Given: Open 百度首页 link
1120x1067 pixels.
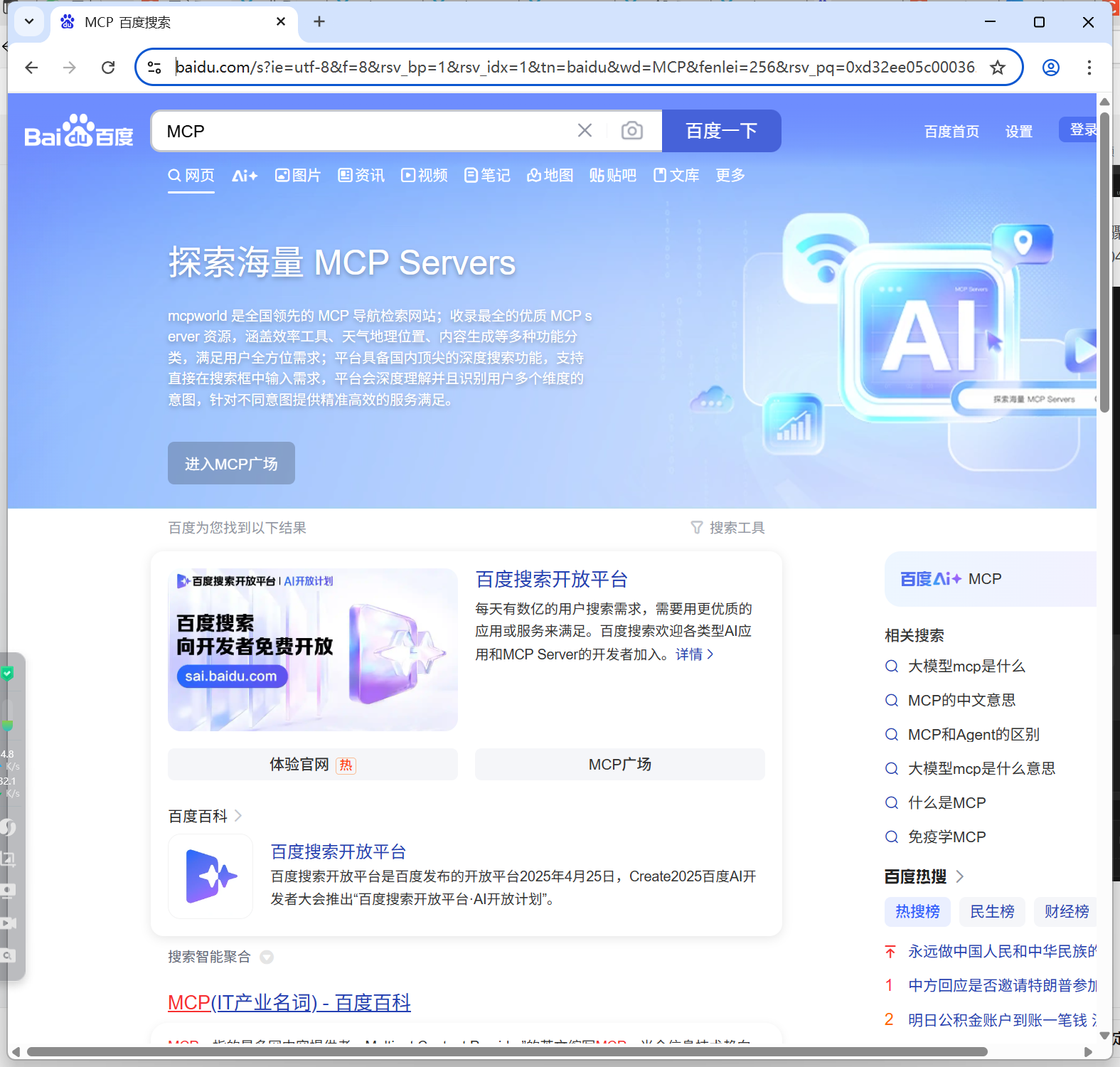Looking at the screenshot, I should [951, 132].
